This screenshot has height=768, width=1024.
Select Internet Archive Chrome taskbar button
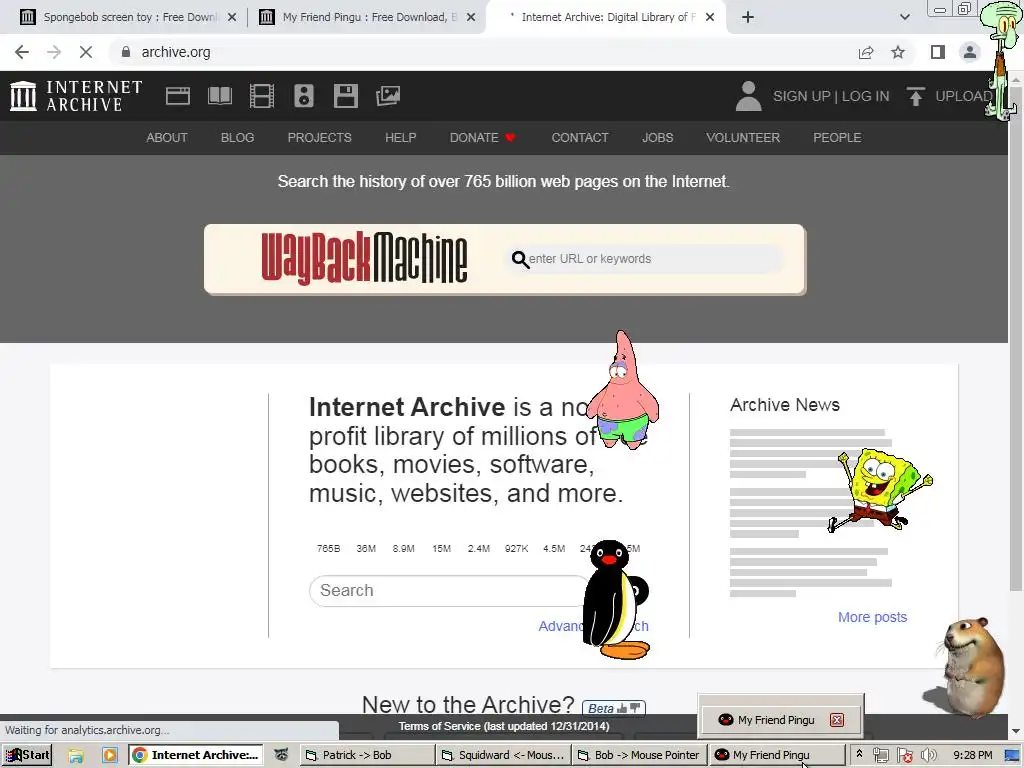click(x=195, y=755)
